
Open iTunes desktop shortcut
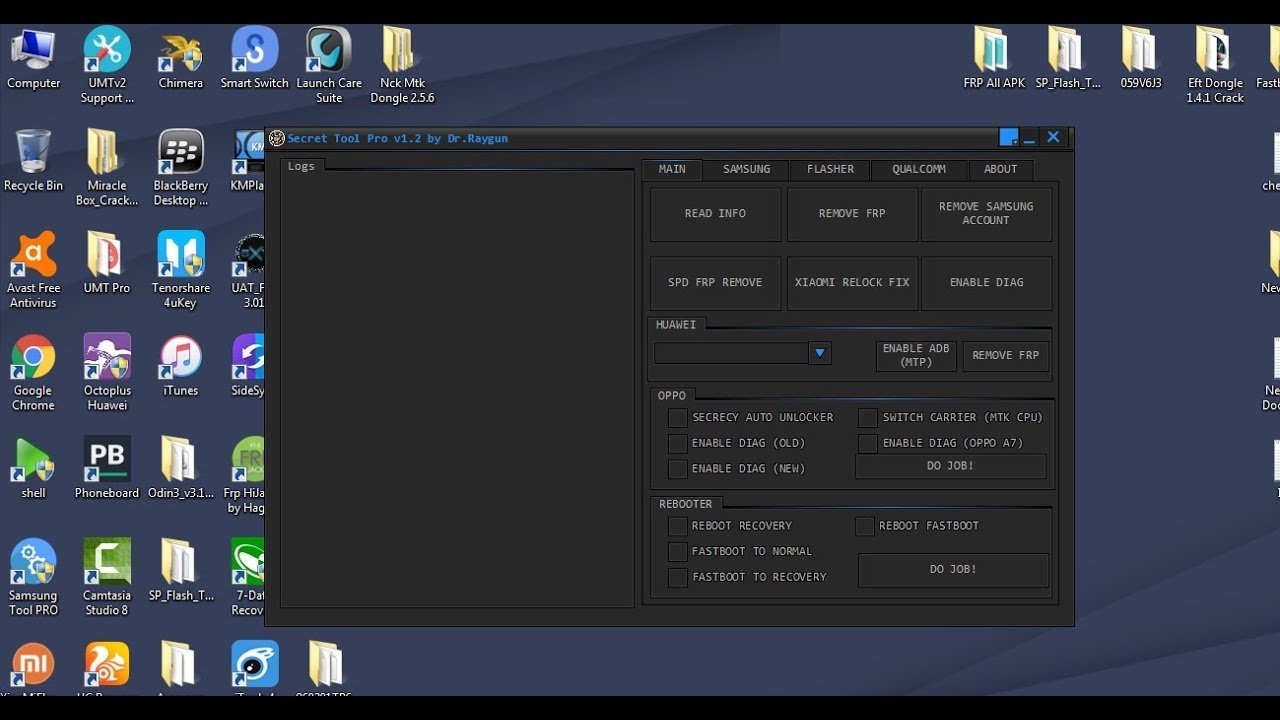(x=181, y=366)
